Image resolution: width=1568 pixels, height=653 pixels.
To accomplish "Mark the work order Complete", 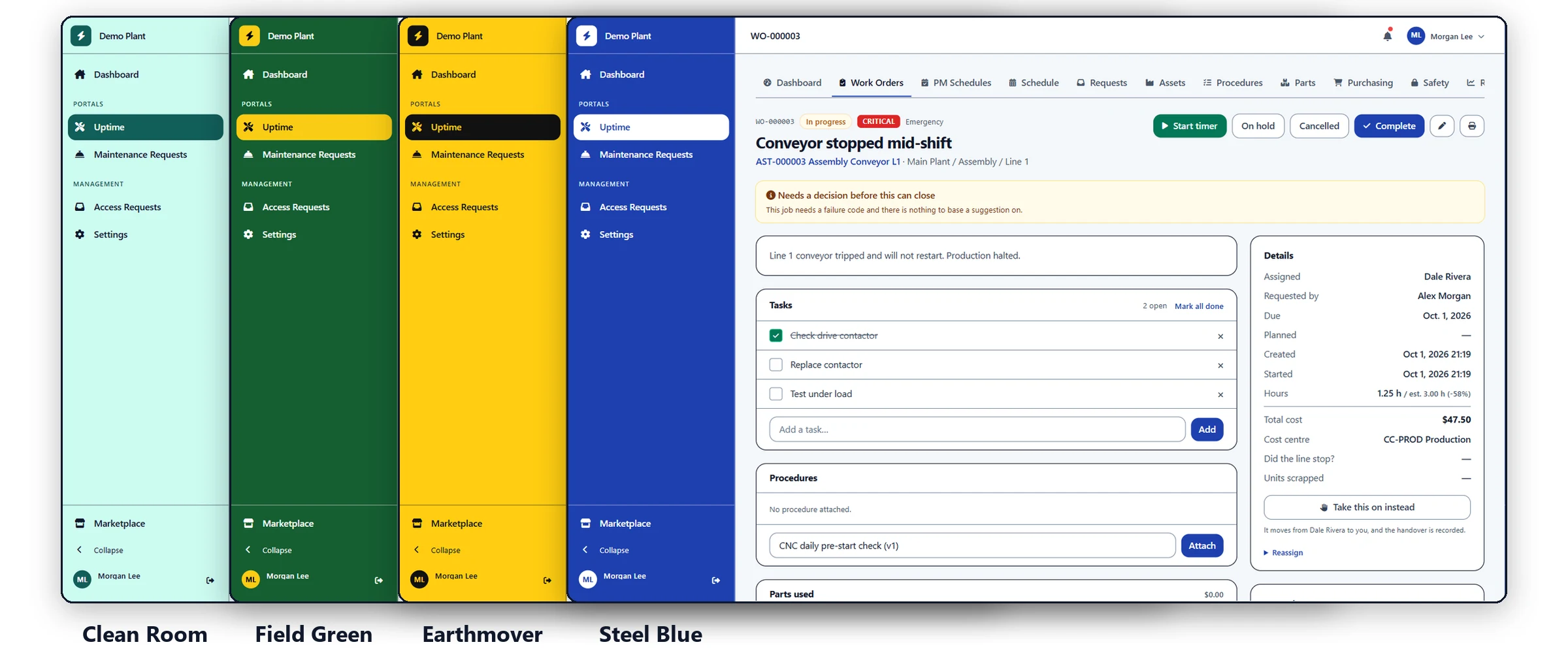I will coord(1389,126).
